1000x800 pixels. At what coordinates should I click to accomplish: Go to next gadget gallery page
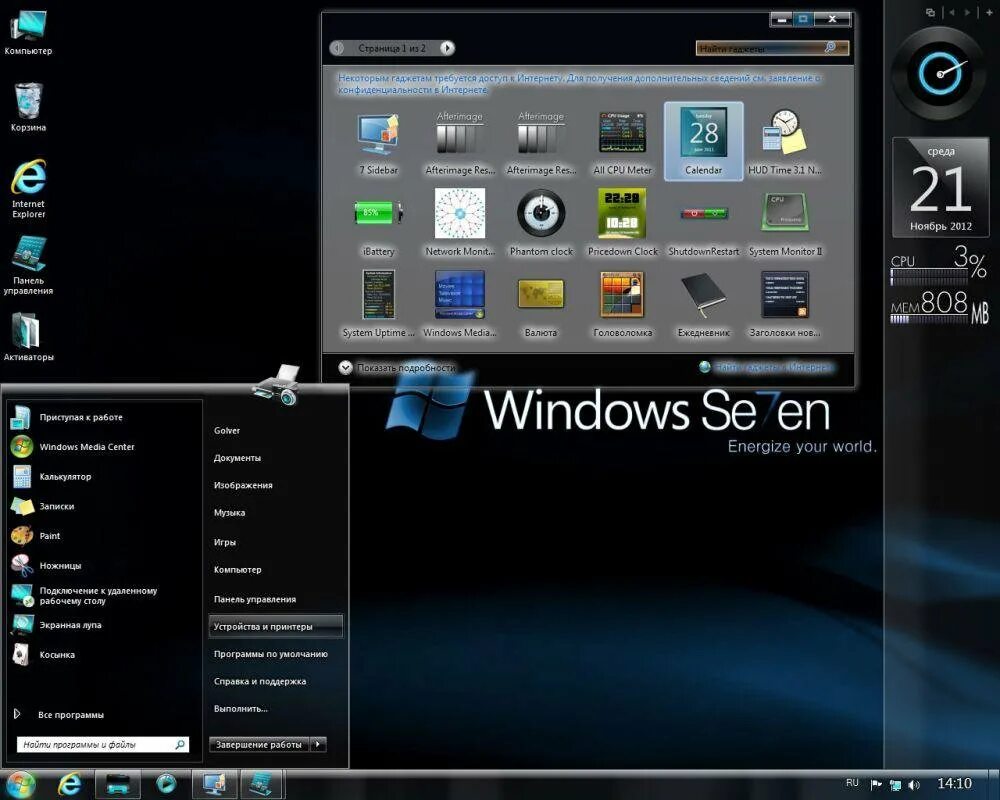pyautogui.click(x=447, y=48)
